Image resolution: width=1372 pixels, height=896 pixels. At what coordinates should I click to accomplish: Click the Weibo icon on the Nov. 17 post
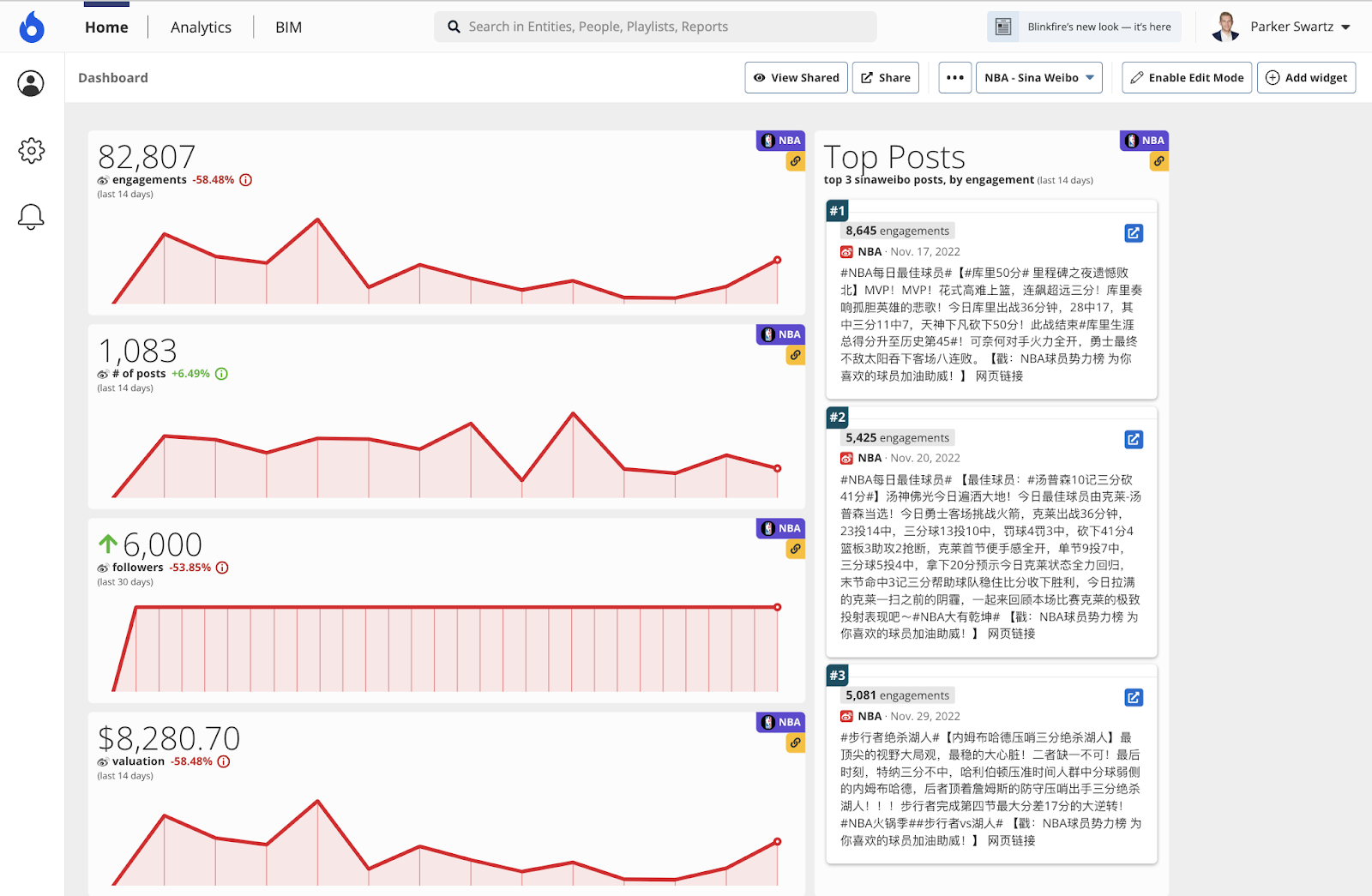tap(846, 252)
